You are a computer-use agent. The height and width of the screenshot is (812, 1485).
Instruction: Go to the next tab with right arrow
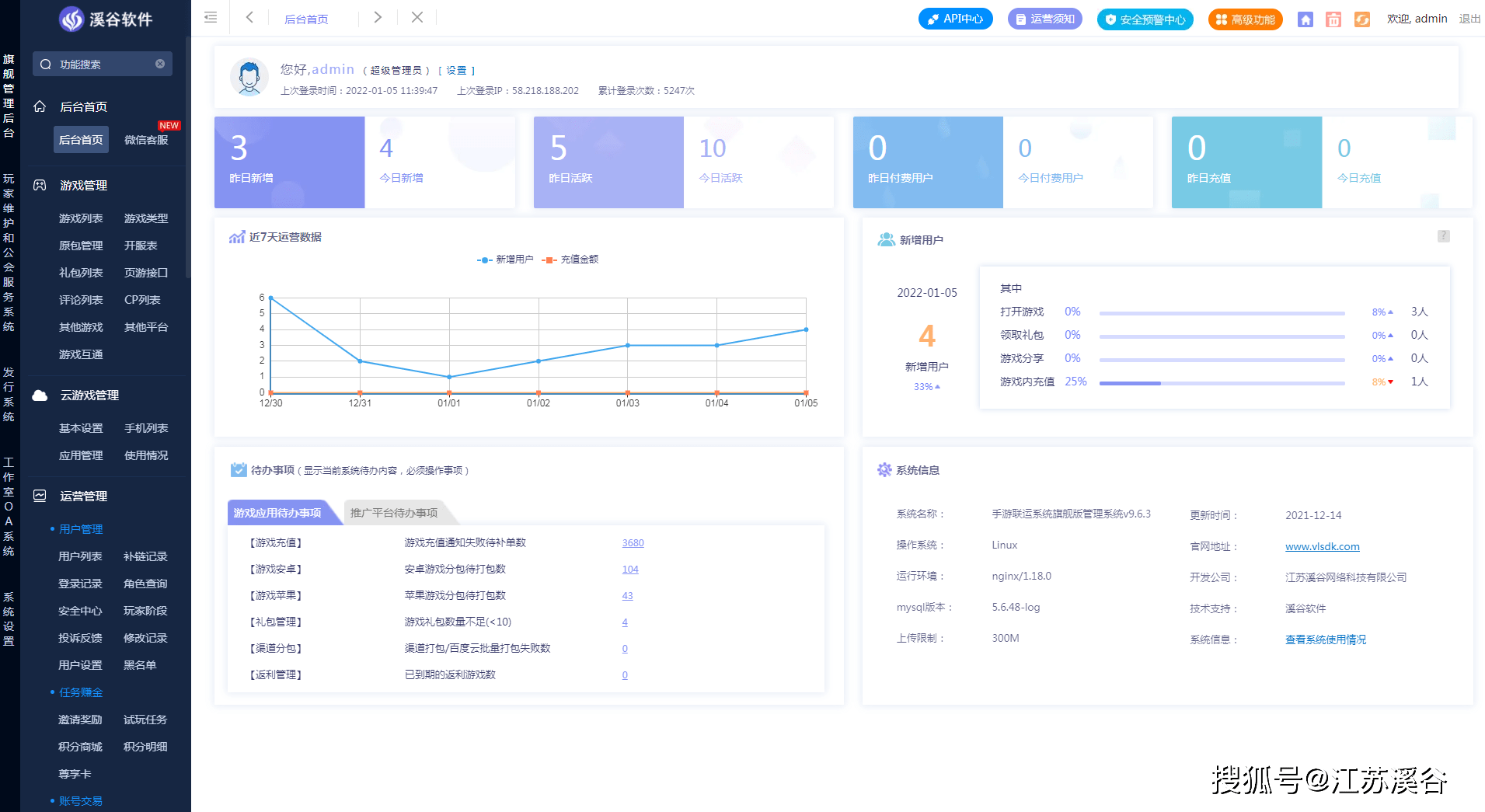coord(378,17)
